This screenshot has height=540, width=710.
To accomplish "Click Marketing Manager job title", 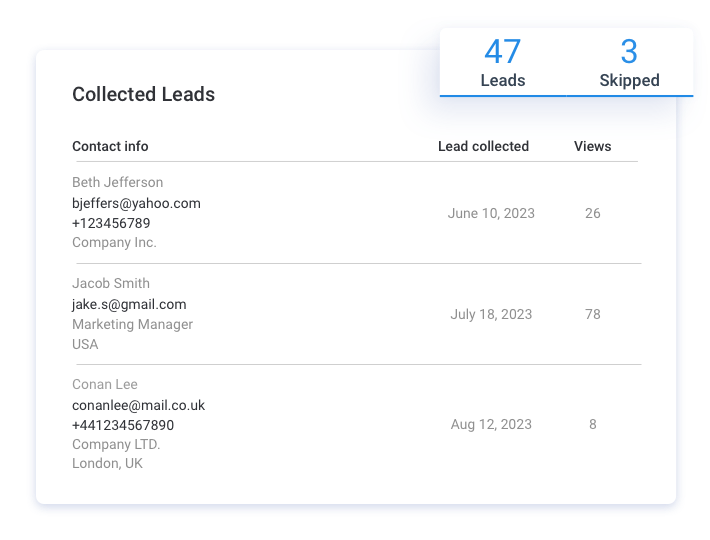I will click(132, 324).
